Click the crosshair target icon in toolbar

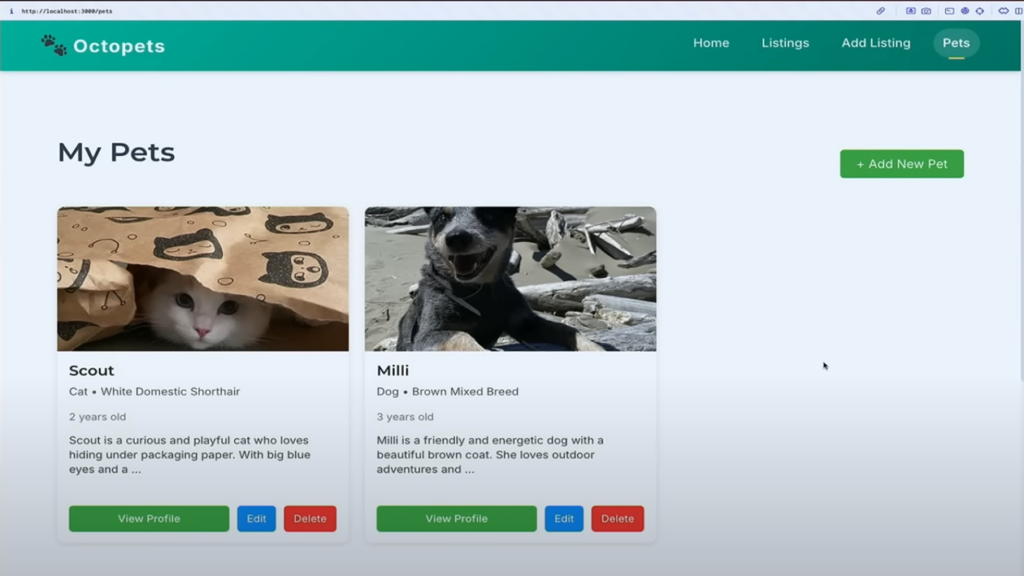(x=979, y=11)
